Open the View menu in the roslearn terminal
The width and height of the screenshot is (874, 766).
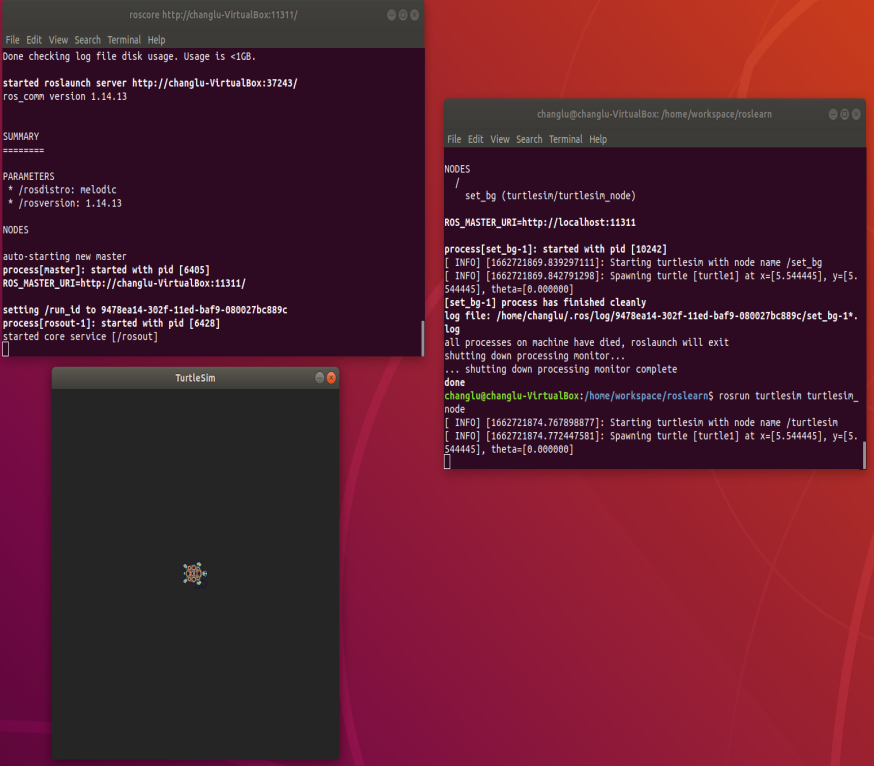pyautogui.click(x=499, y=139)
